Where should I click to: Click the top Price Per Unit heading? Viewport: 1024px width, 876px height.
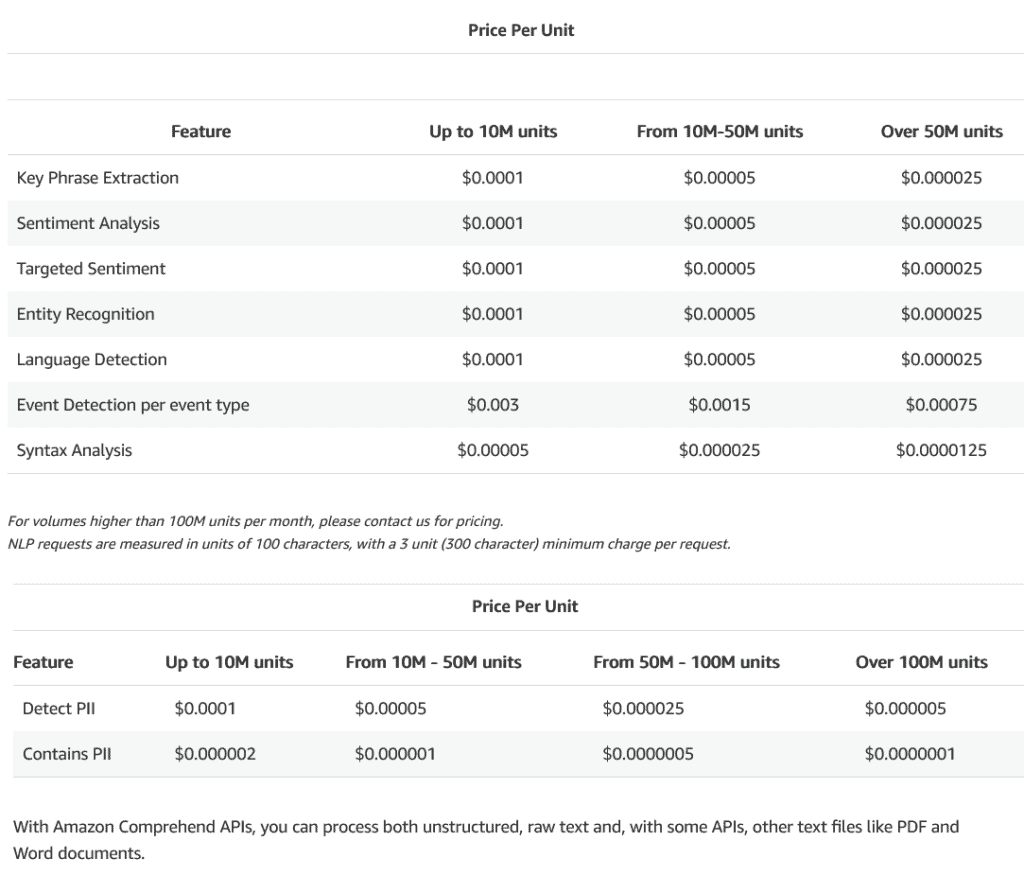[x=521, y=30]
